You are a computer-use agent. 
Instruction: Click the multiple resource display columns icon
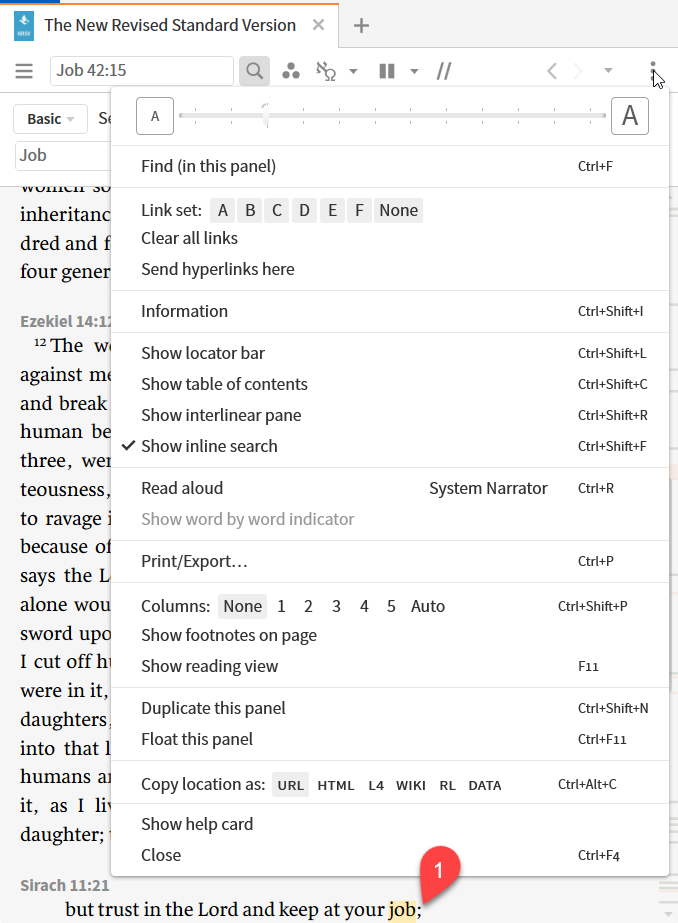(387, 71)
